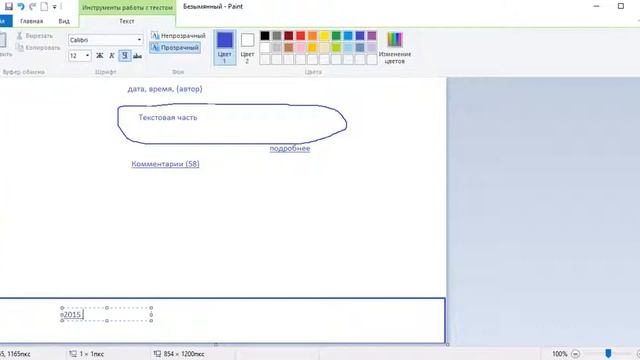Create a new blank image
The width and height of the screenshot is (640, 360).
(44, 6)
